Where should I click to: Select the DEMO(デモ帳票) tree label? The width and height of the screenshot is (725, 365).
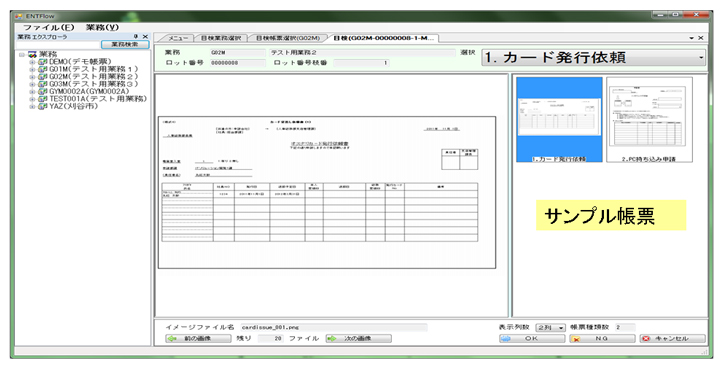80,62
